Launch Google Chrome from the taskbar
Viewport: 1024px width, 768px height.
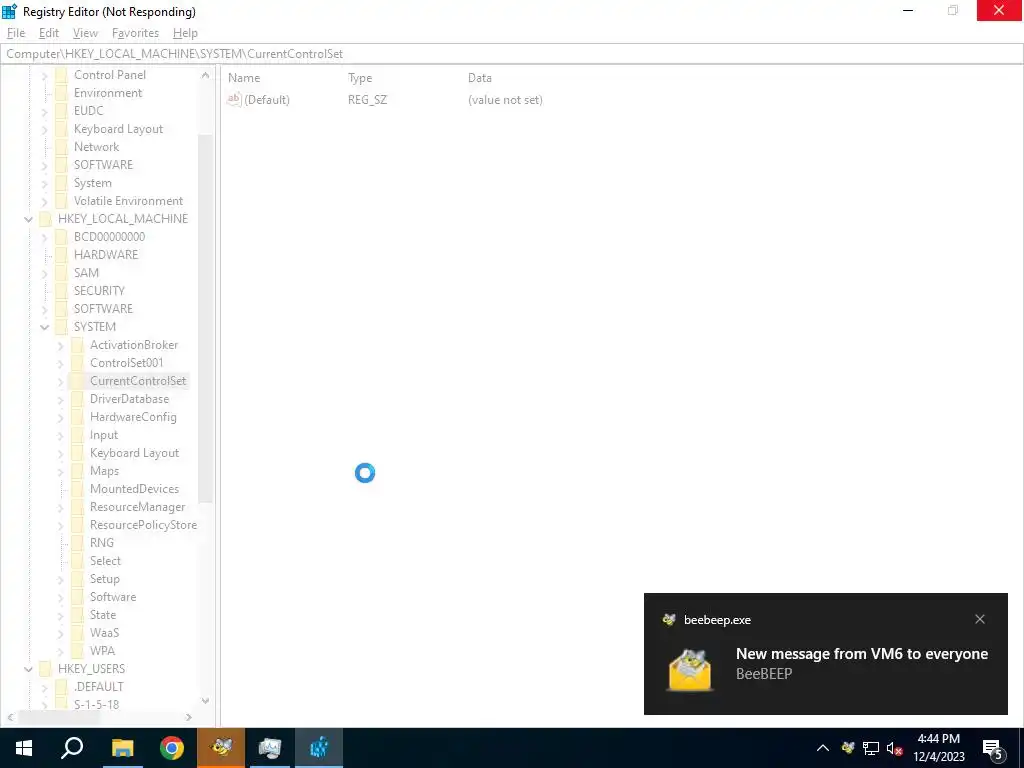tap(172, 748)
